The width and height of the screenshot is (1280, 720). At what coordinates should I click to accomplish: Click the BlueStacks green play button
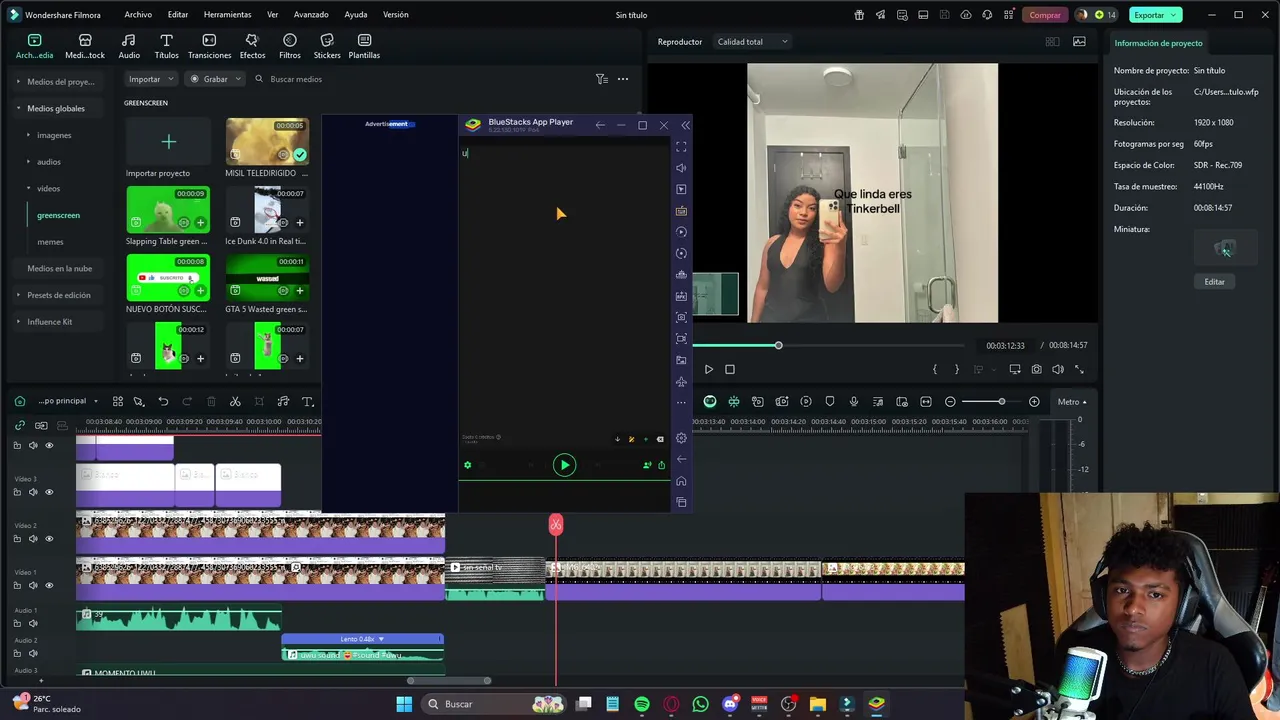click(564, 465)
